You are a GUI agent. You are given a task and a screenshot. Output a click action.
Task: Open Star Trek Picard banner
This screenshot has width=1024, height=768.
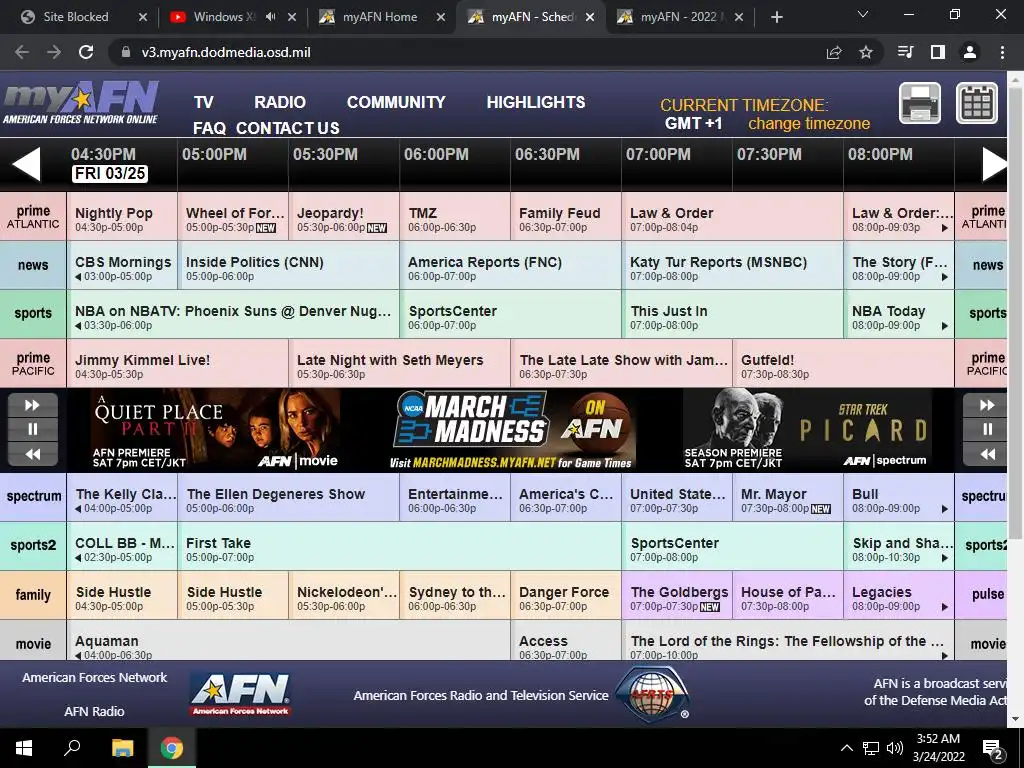click(808, 430)
